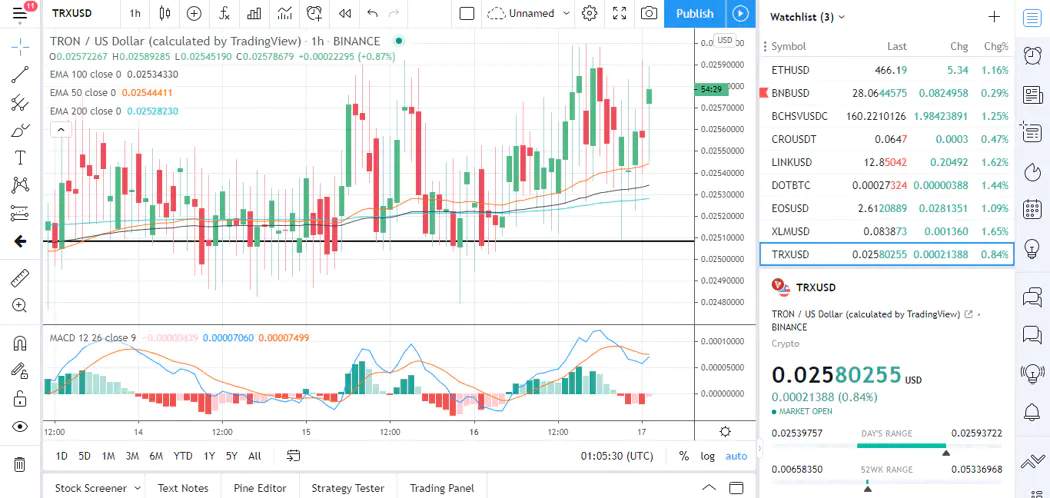1050x498 pixels.
Task: Expand the Watchlist (3) dropdown
Action: [808, 17]
